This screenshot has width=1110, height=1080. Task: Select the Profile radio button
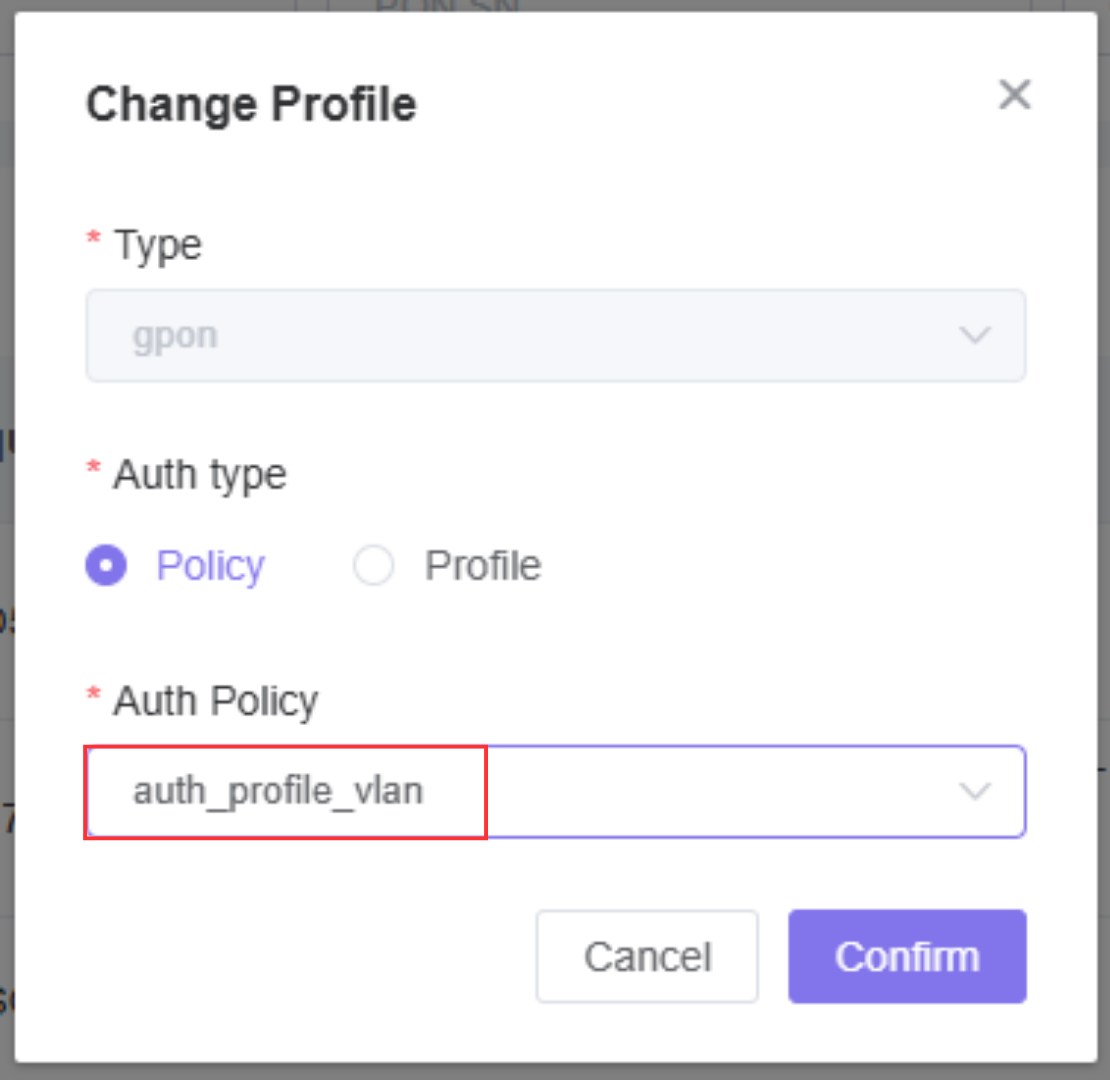(373, 567)
